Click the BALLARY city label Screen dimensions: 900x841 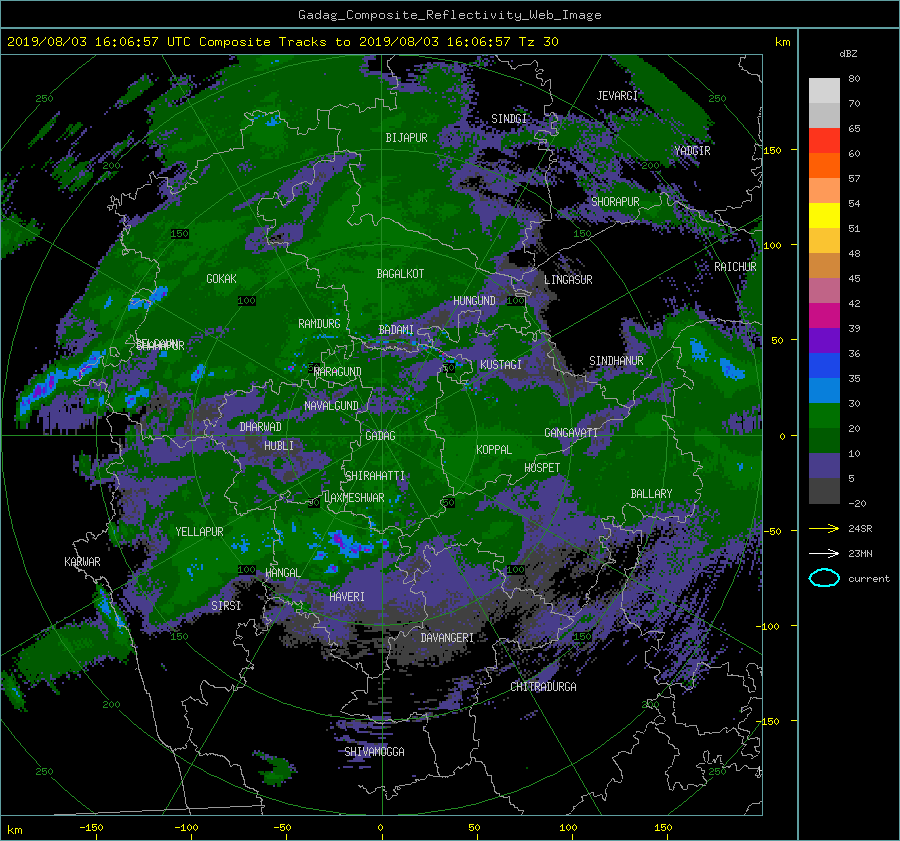(x=651, y=494)
